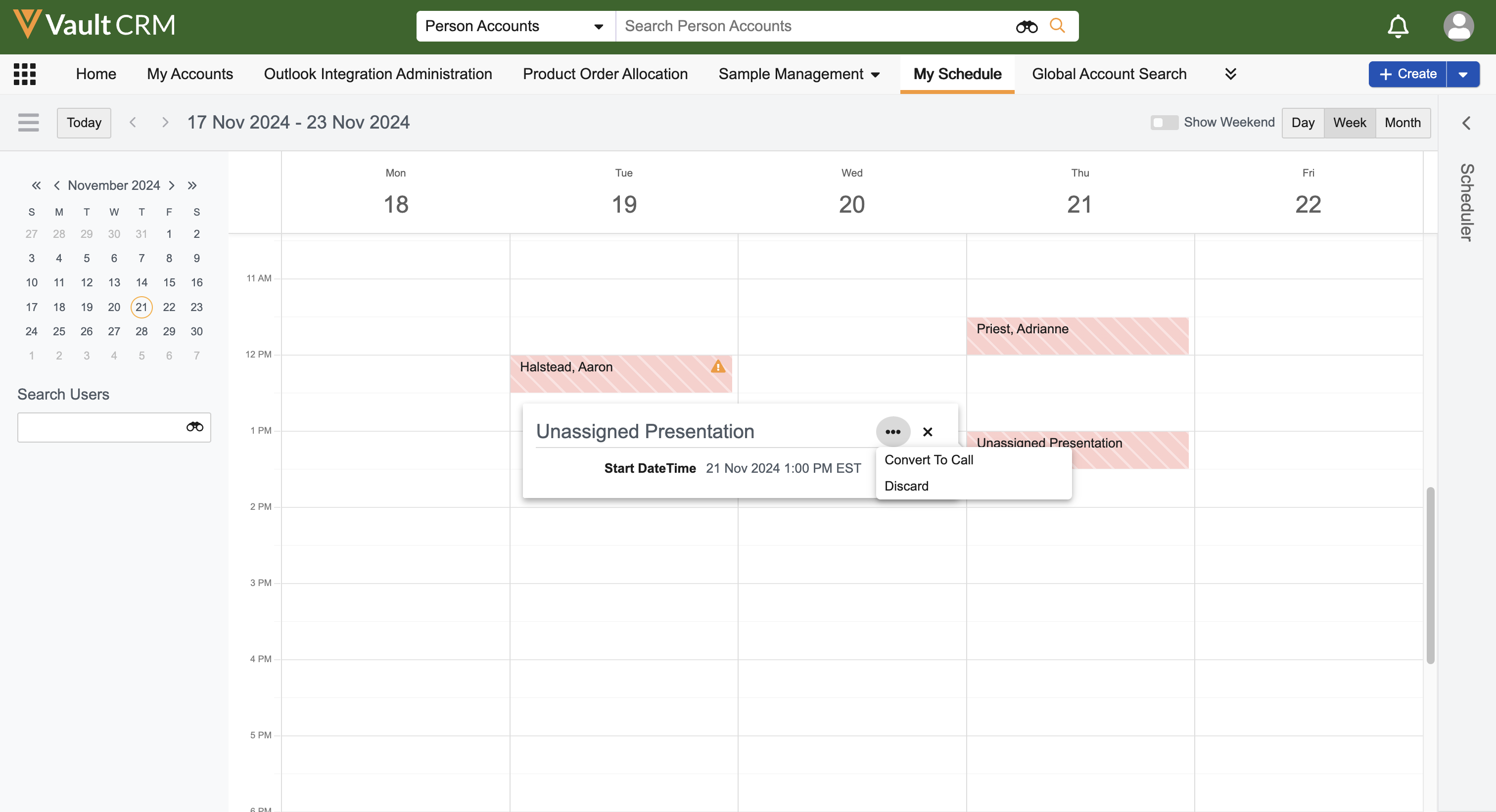This screenshot has width=1496, height=812.
Task: Select Convert To Call menu option
Action: [x=929, y=460]
